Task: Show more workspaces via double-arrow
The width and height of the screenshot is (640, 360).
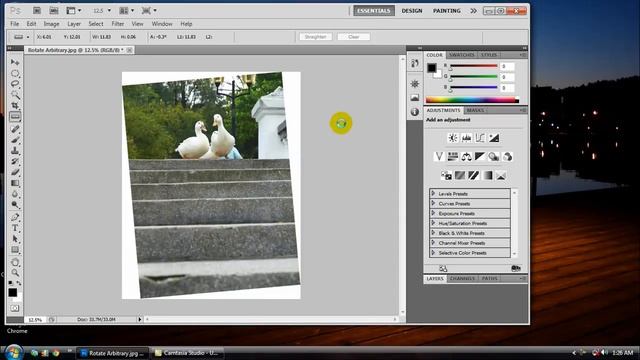Action: (473, 11)
